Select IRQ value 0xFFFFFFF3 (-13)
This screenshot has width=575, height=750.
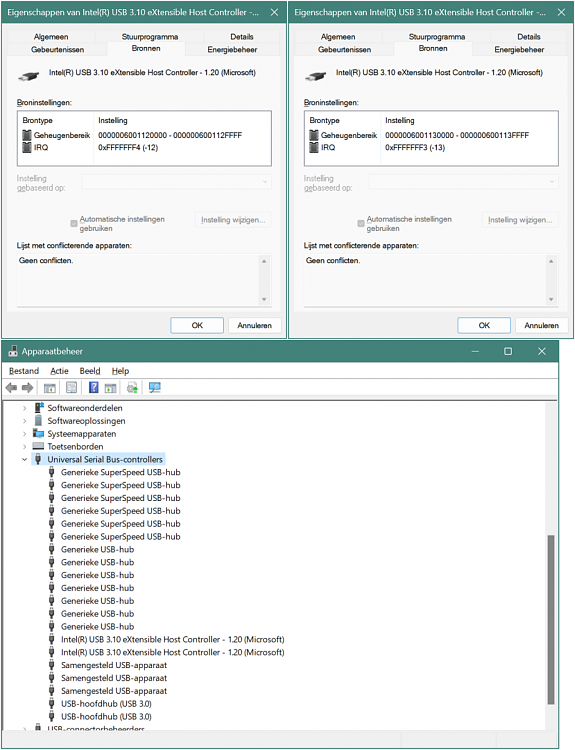415,147
